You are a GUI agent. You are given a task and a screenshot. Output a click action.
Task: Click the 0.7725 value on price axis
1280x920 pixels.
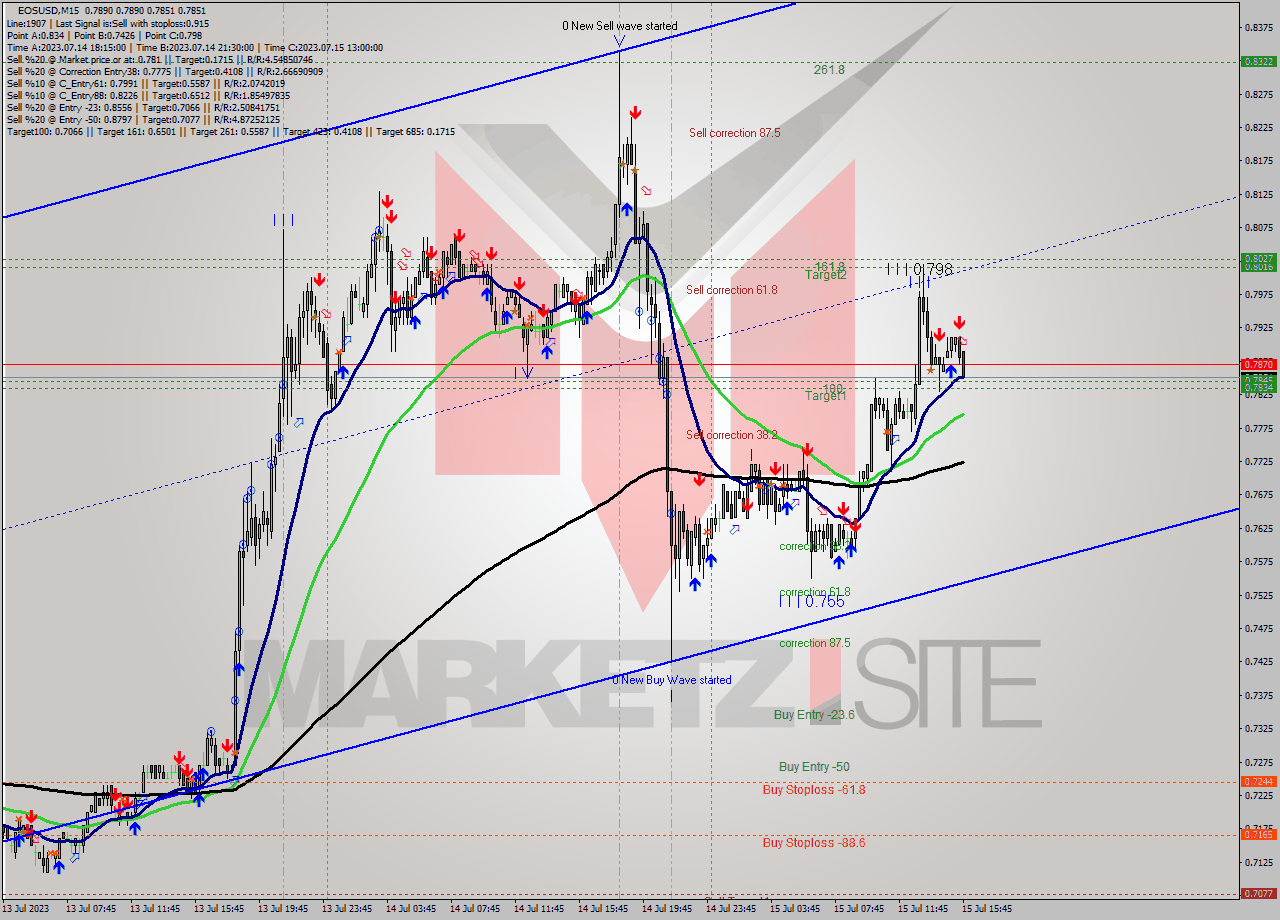[1259, 461]
